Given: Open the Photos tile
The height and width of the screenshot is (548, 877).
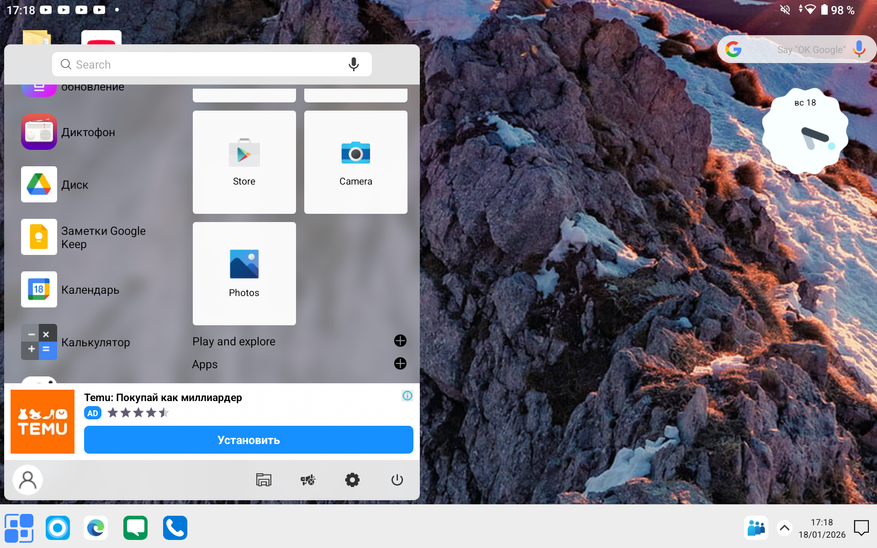Looking at the screenshot, I should [x=244, y=273].
